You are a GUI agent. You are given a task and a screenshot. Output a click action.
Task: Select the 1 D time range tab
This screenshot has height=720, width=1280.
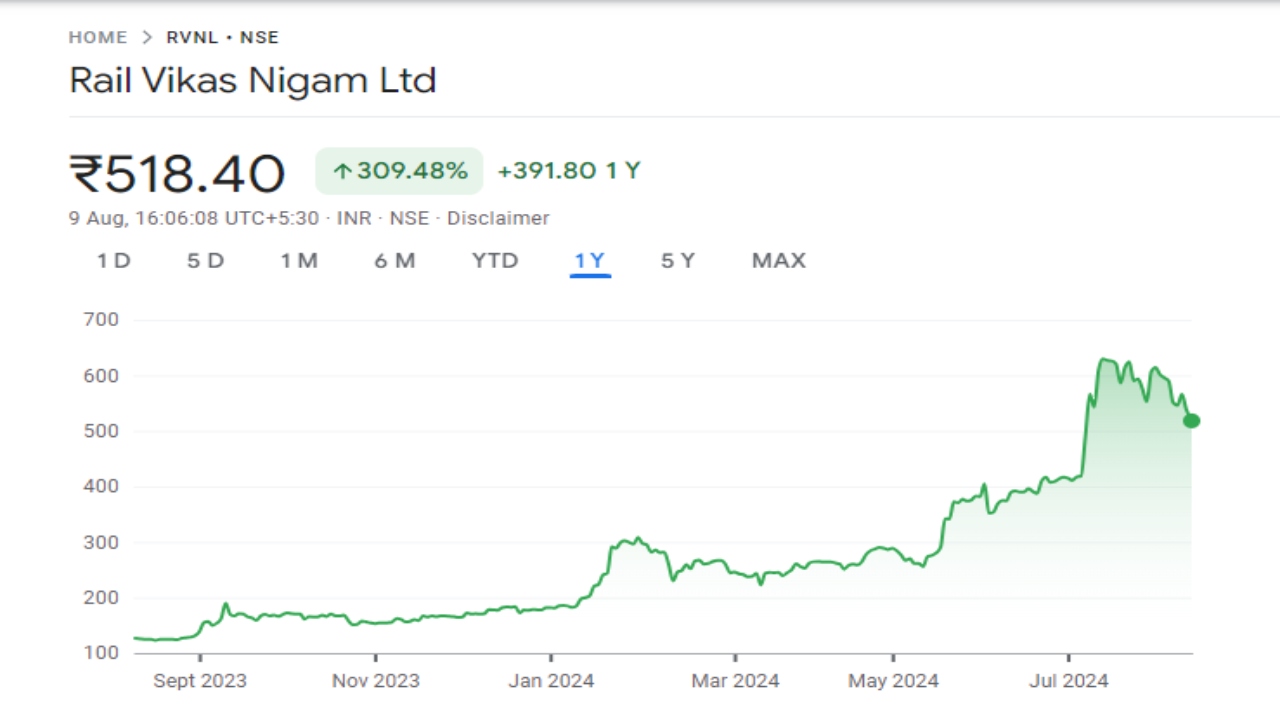coord(114,261)
